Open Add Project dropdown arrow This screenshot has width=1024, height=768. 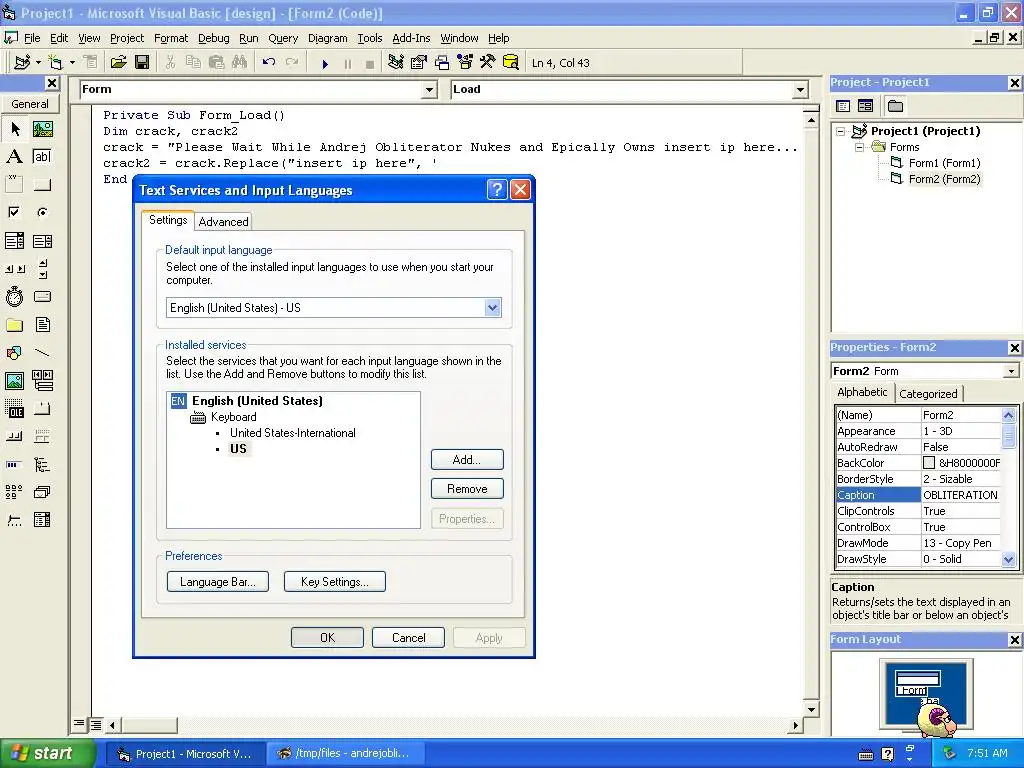coord(39,63)
